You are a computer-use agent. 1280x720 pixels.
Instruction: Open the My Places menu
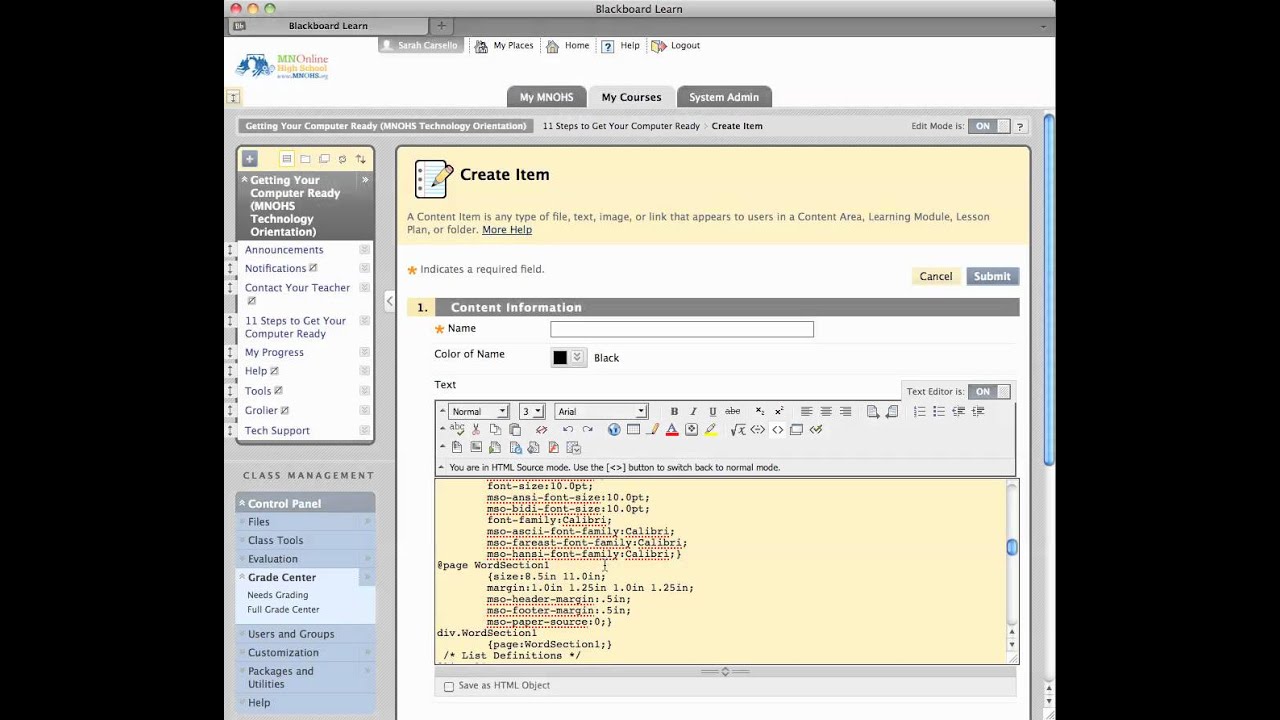(x=504, y=46)
